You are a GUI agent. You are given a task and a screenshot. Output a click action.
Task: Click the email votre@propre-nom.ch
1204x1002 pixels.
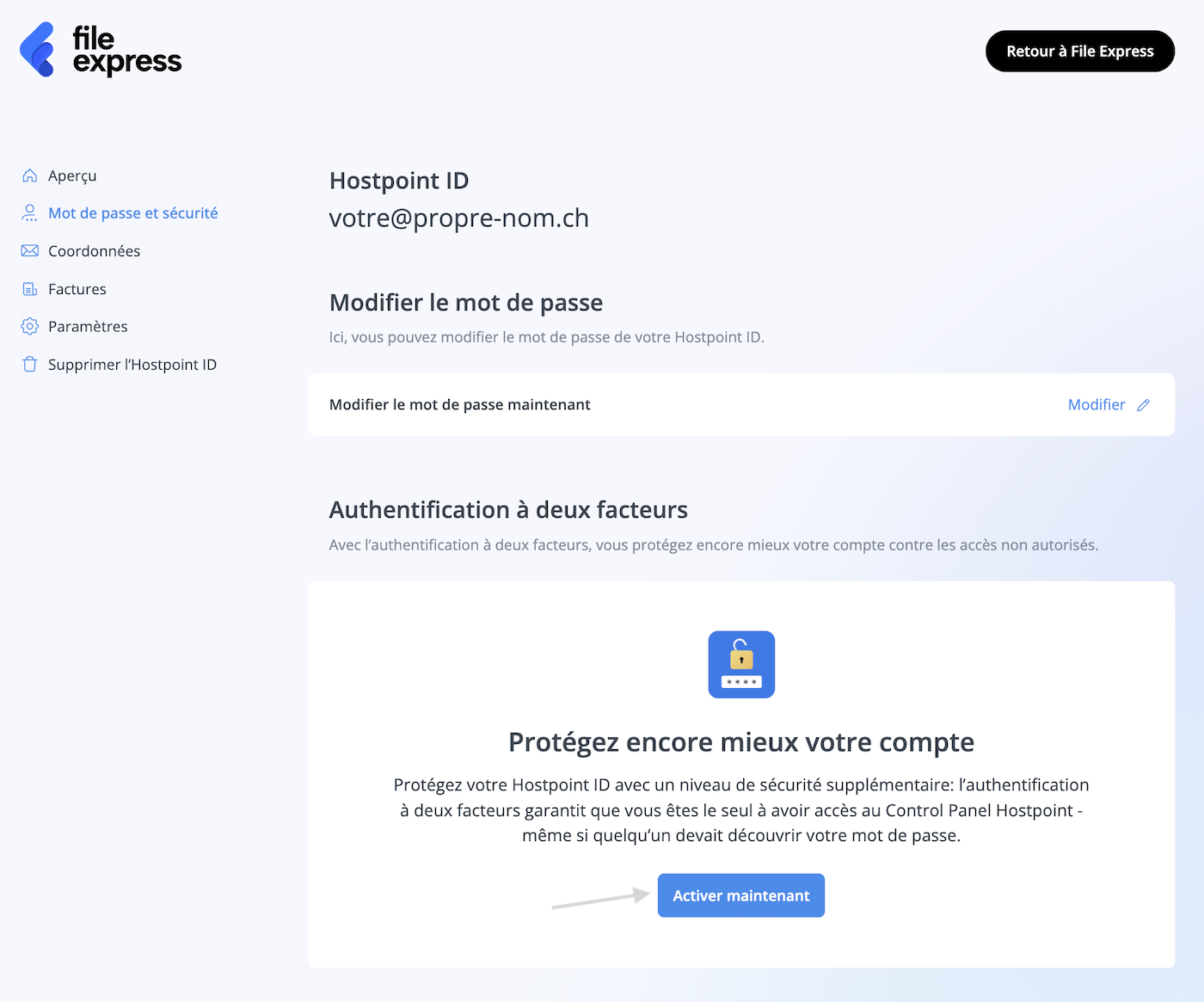pos(459,218)
